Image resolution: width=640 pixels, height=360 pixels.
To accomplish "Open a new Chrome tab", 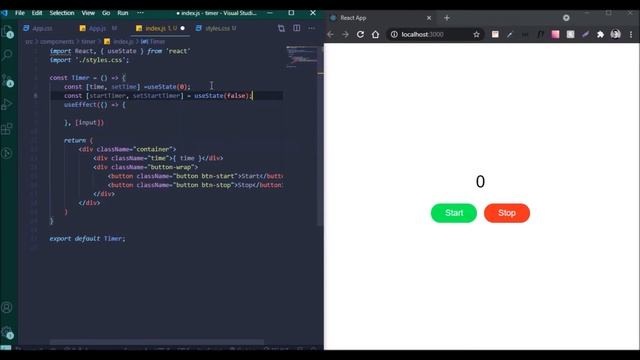I will point(447,18).
